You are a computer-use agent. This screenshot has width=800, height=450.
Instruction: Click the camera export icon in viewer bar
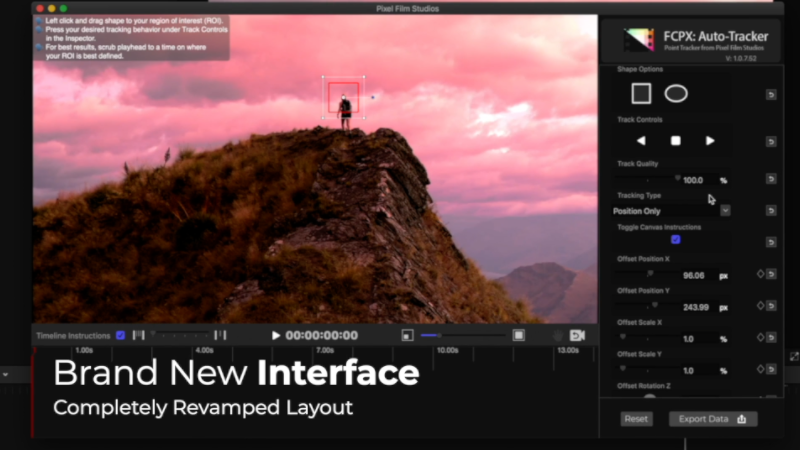pyautogui.click(x=578, y=335)
